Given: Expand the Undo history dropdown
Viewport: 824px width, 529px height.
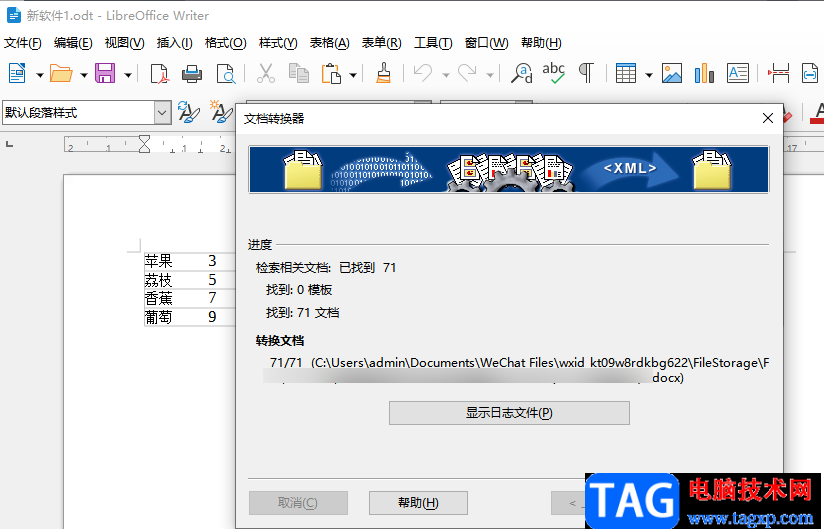Looking at the screenshot, I should 446,75.
